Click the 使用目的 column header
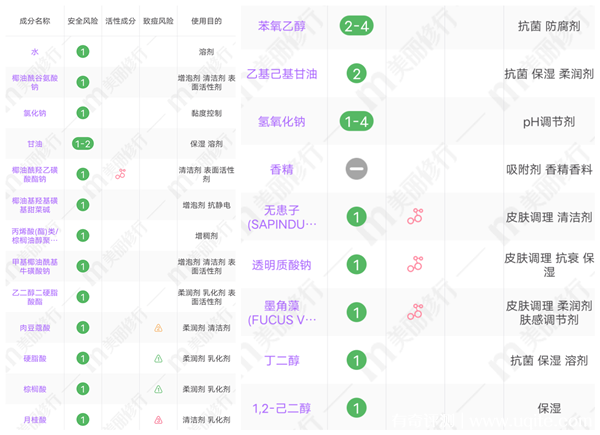600x435 pixels. coord(206,20)
